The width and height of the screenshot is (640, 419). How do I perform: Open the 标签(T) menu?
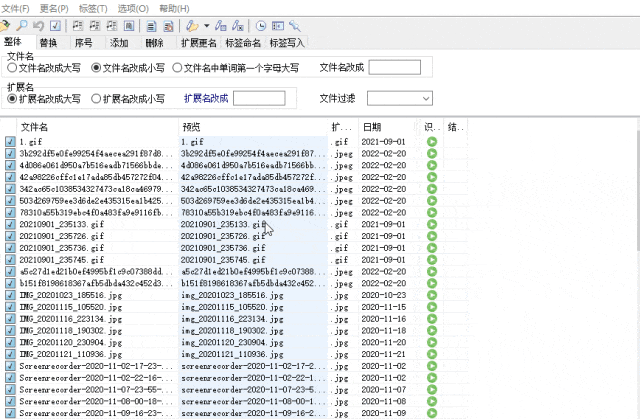tap(93, 8)
